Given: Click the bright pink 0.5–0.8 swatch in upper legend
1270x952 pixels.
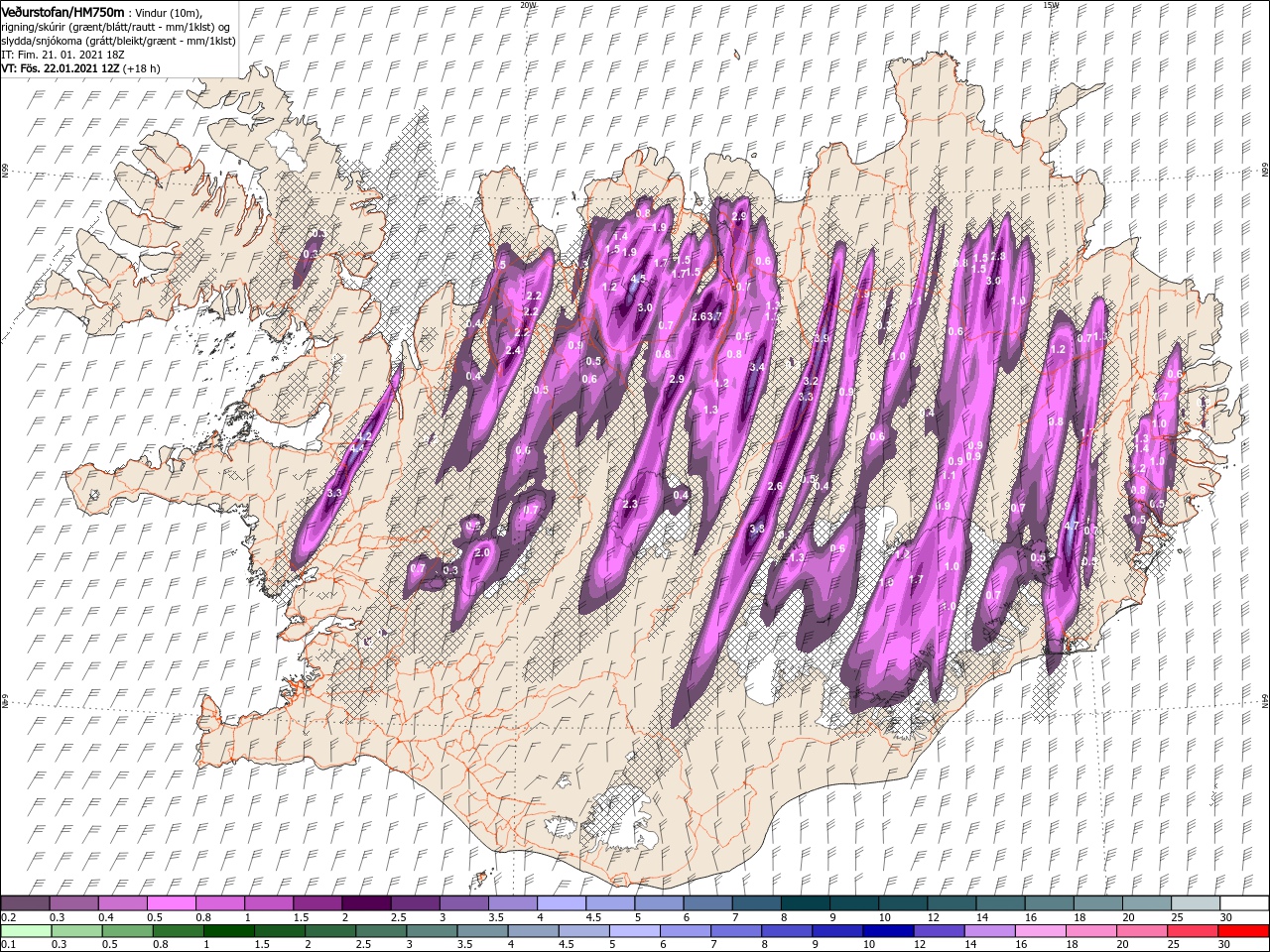Looking at the screenshot, I should coord(172,903).
